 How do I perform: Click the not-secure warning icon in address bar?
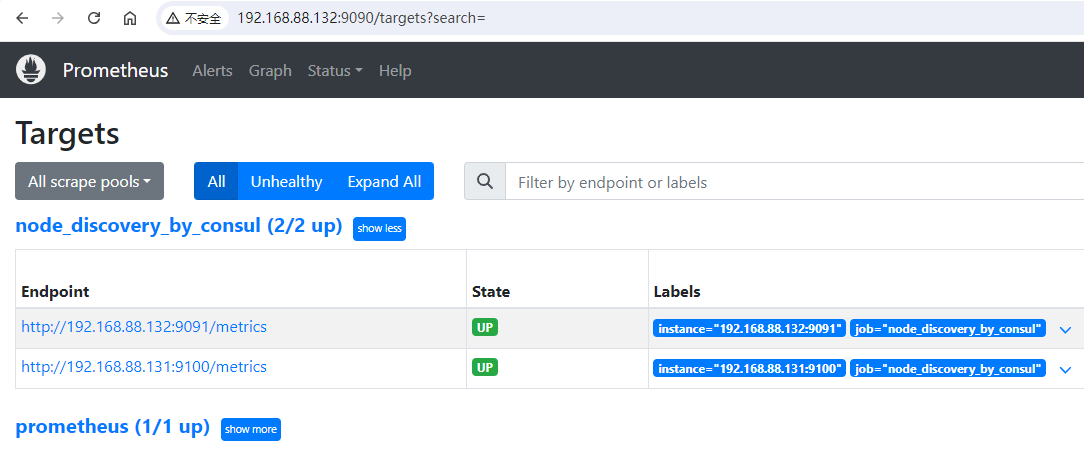174,18
